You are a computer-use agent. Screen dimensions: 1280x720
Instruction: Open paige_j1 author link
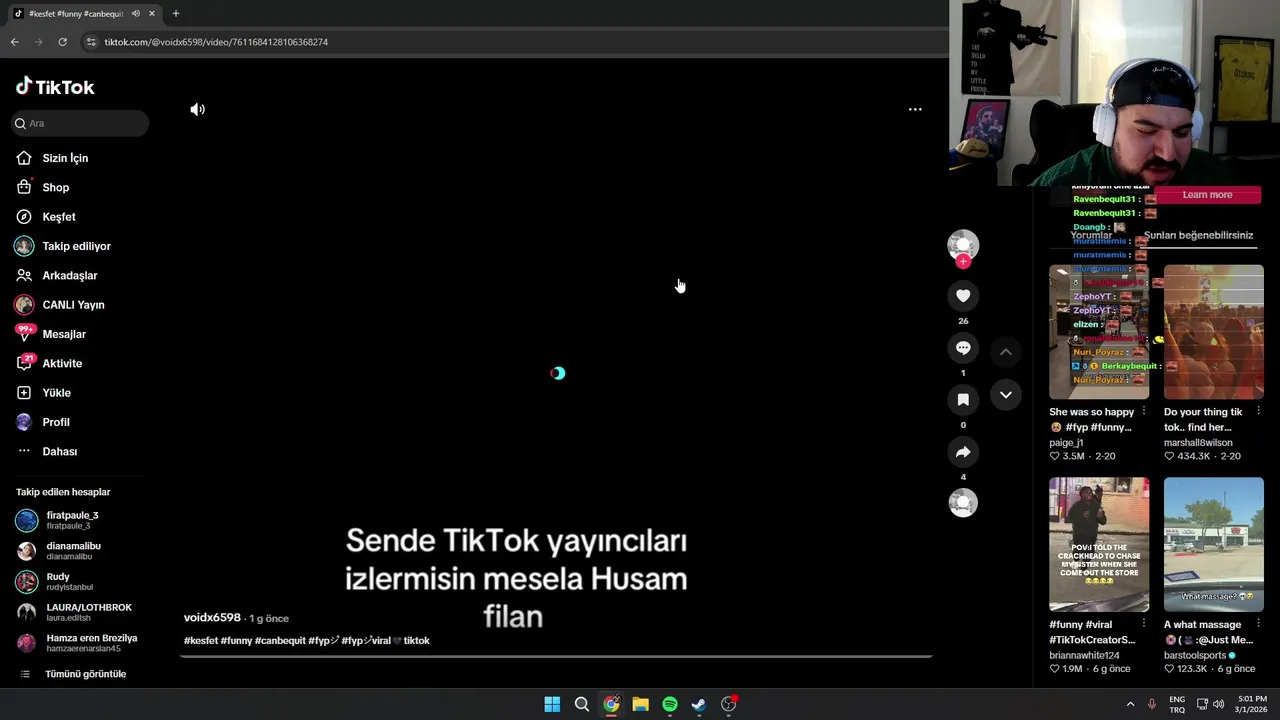(1066, 442)
